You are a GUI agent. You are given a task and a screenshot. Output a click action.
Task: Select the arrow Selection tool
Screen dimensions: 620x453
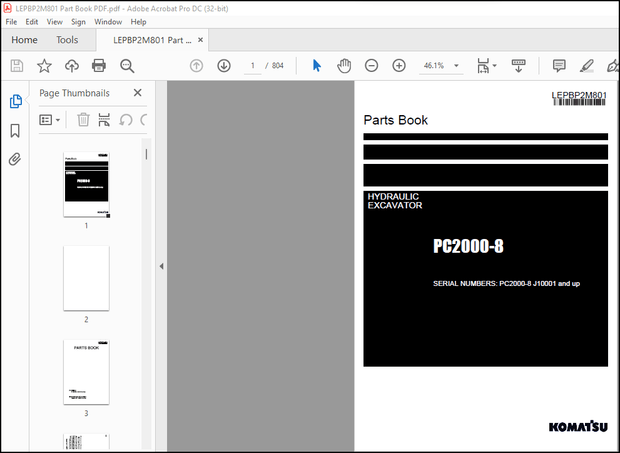pos(317,66)
